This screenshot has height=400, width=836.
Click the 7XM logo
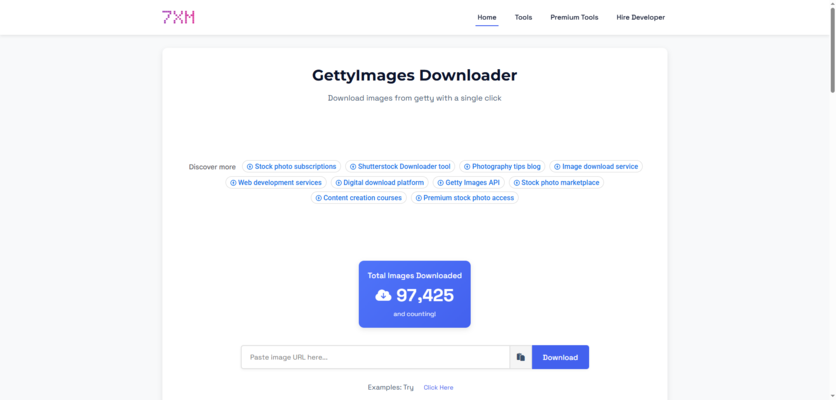coord(178,18)
